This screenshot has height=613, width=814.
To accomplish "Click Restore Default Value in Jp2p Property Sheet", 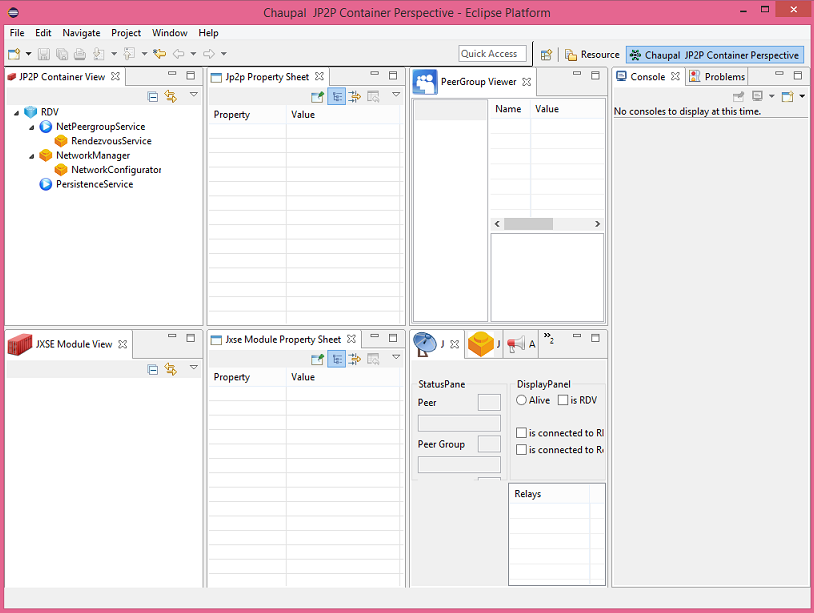I will [373, 97].
